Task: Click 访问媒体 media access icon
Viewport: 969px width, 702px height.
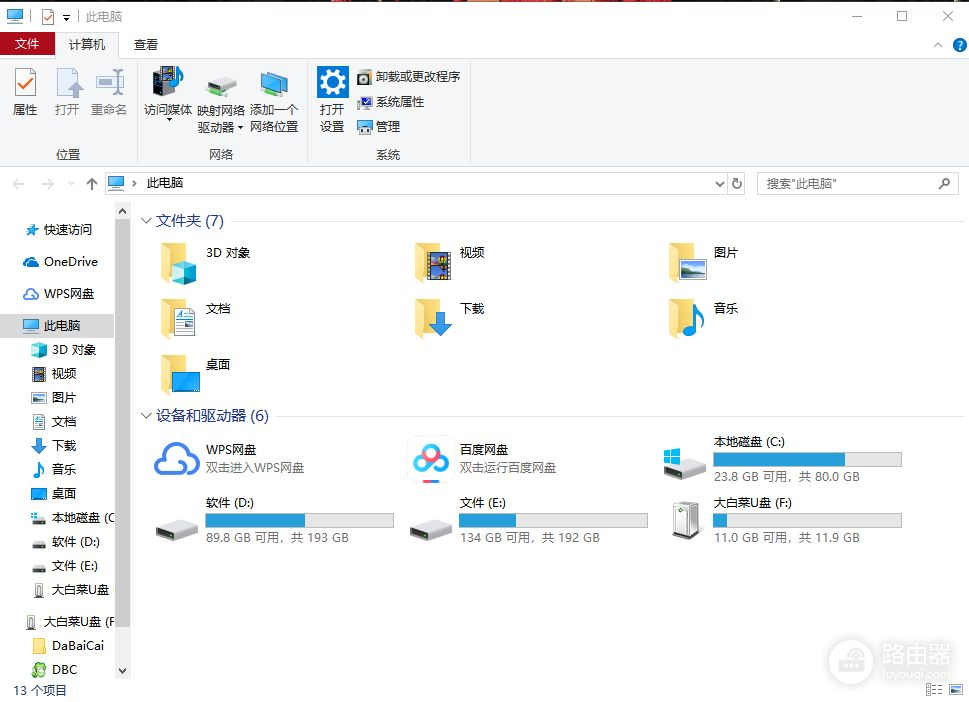Action: point(167,93)
